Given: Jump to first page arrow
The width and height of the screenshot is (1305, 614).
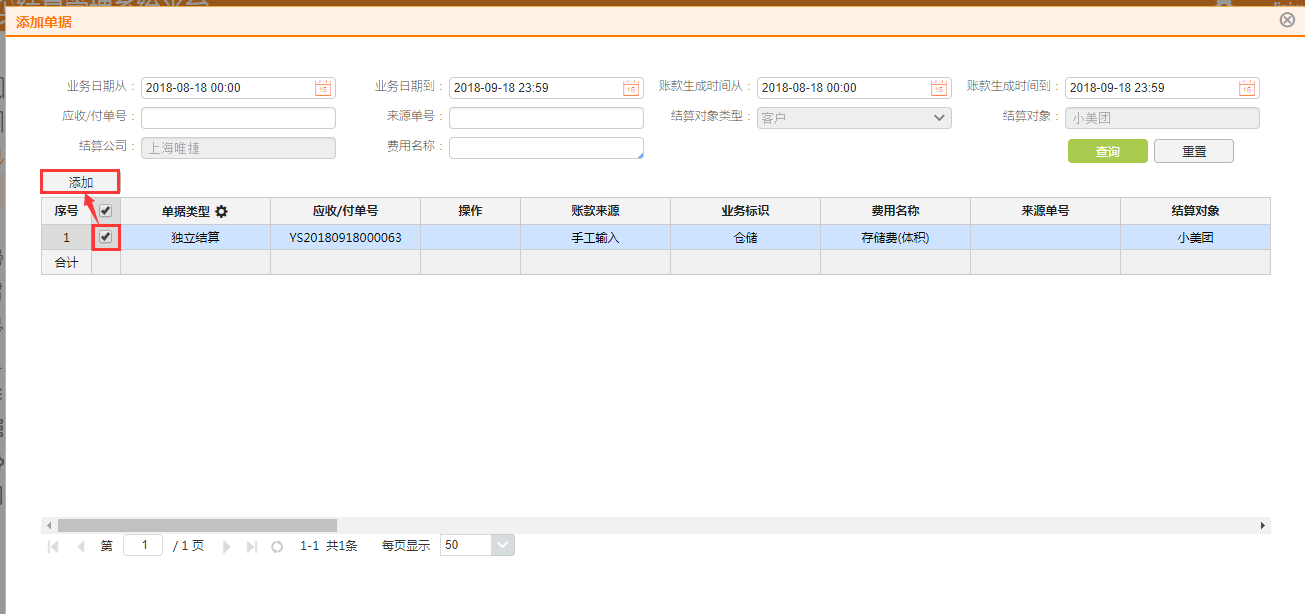Looking at the screenshot, I should pos(53,546).
